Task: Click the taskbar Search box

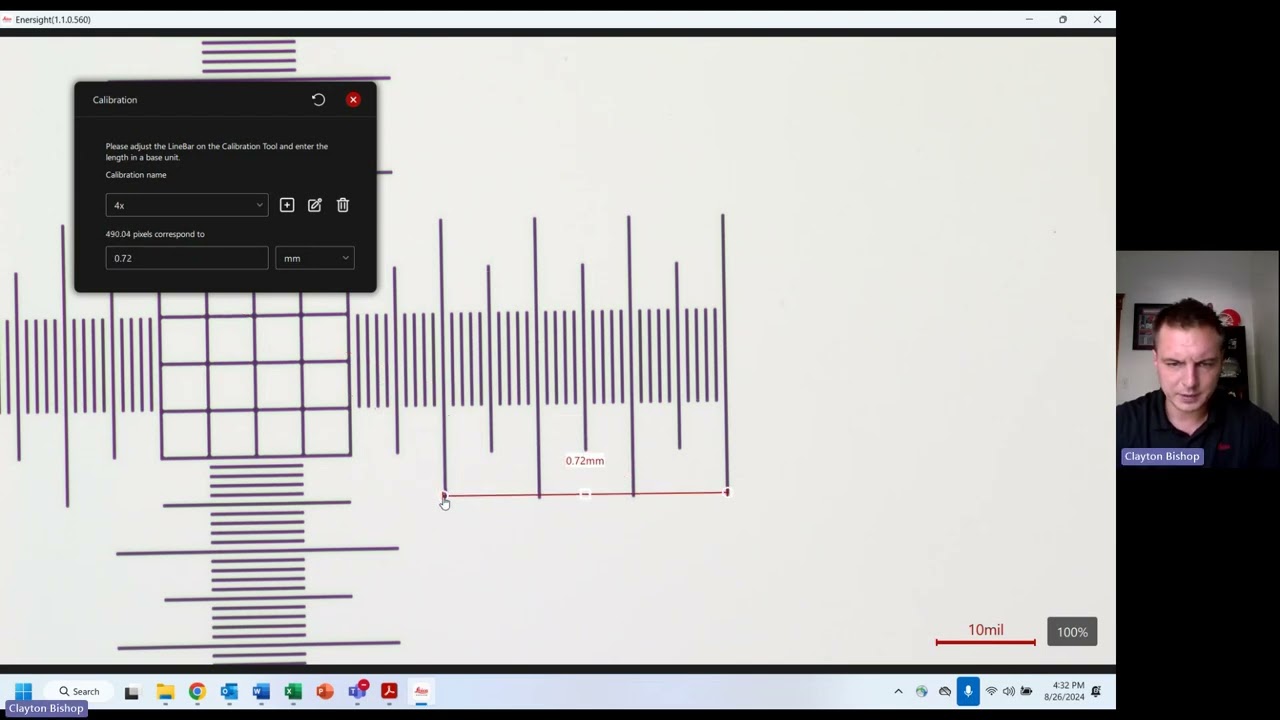Action: [79, 691]
